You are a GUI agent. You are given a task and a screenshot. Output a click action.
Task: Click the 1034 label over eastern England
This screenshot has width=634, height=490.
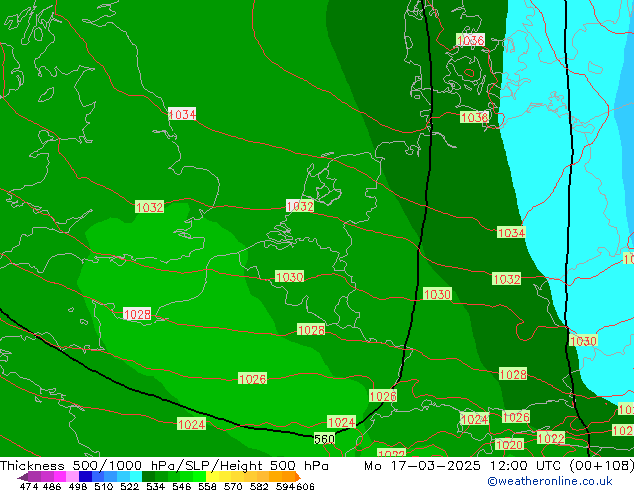click(x=182, y=114)
